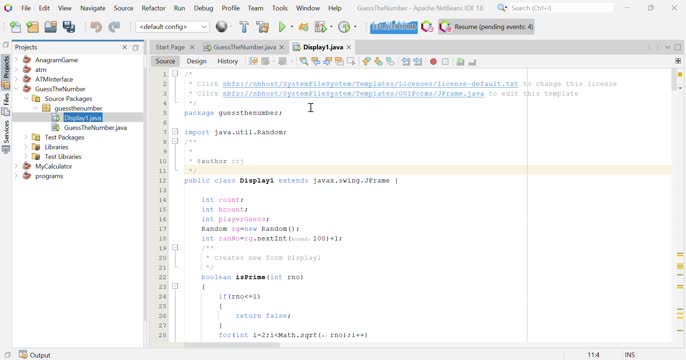Viewport: 686px width, 360px height.
Task: Run the project with green play icon
Action: tap(282, 27)
